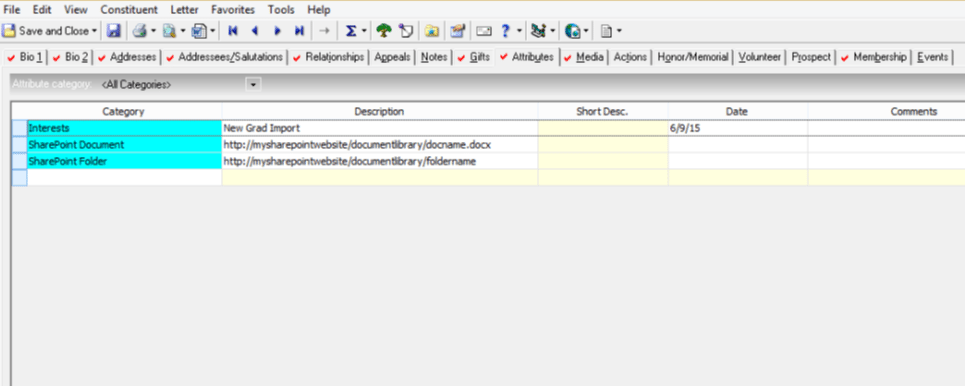Click the floppy disk Save icon
Viewport: 965px width, 386px height.
[x=114, y=31]
